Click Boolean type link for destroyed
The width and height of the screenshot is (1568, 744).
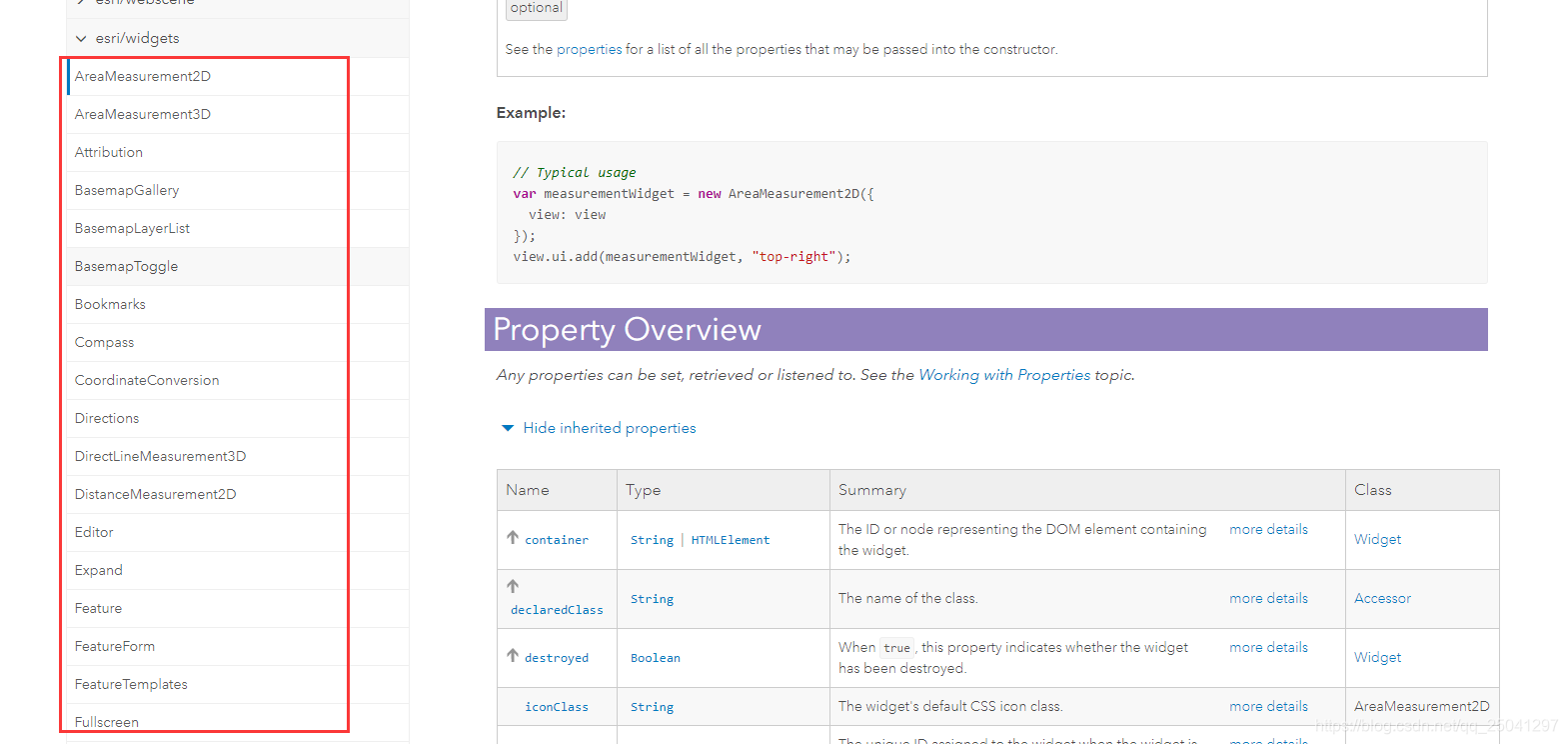point(656,658)
